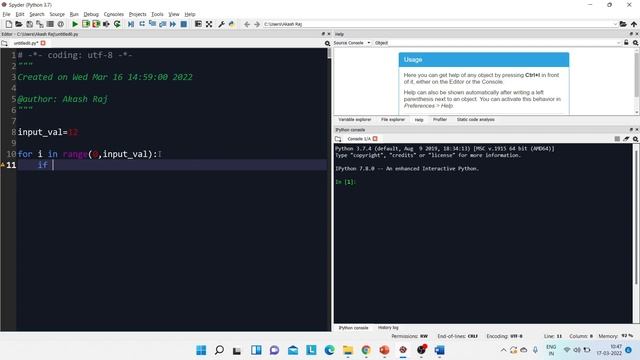Click the Stop debugging square icon
The image size is (640, 360).
coord(184,24)
